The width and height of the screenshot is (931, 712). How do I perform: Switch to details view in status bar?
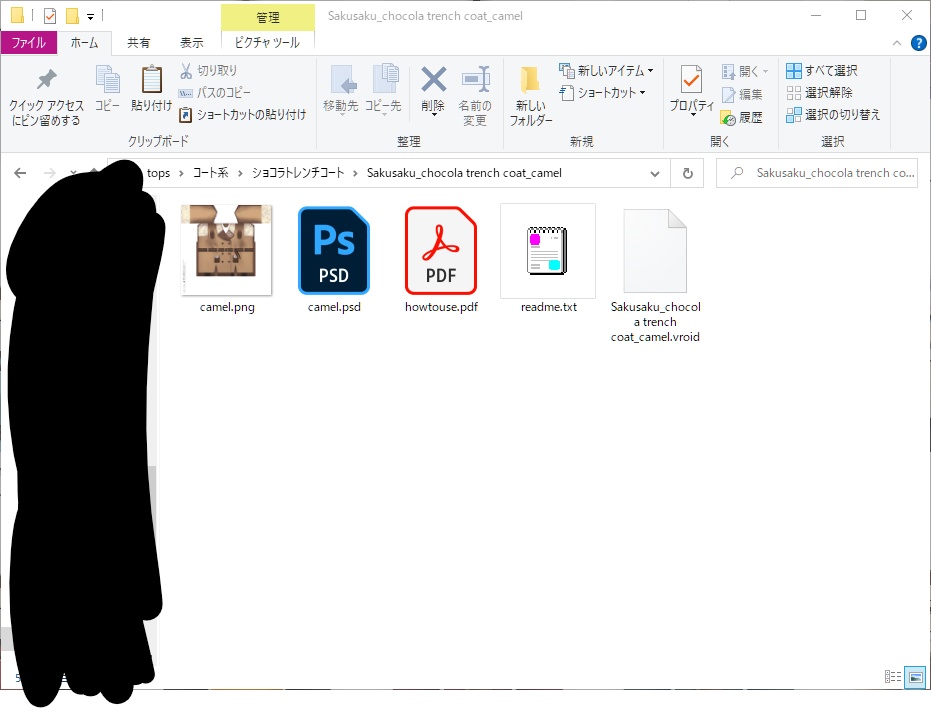click(893, 677)
